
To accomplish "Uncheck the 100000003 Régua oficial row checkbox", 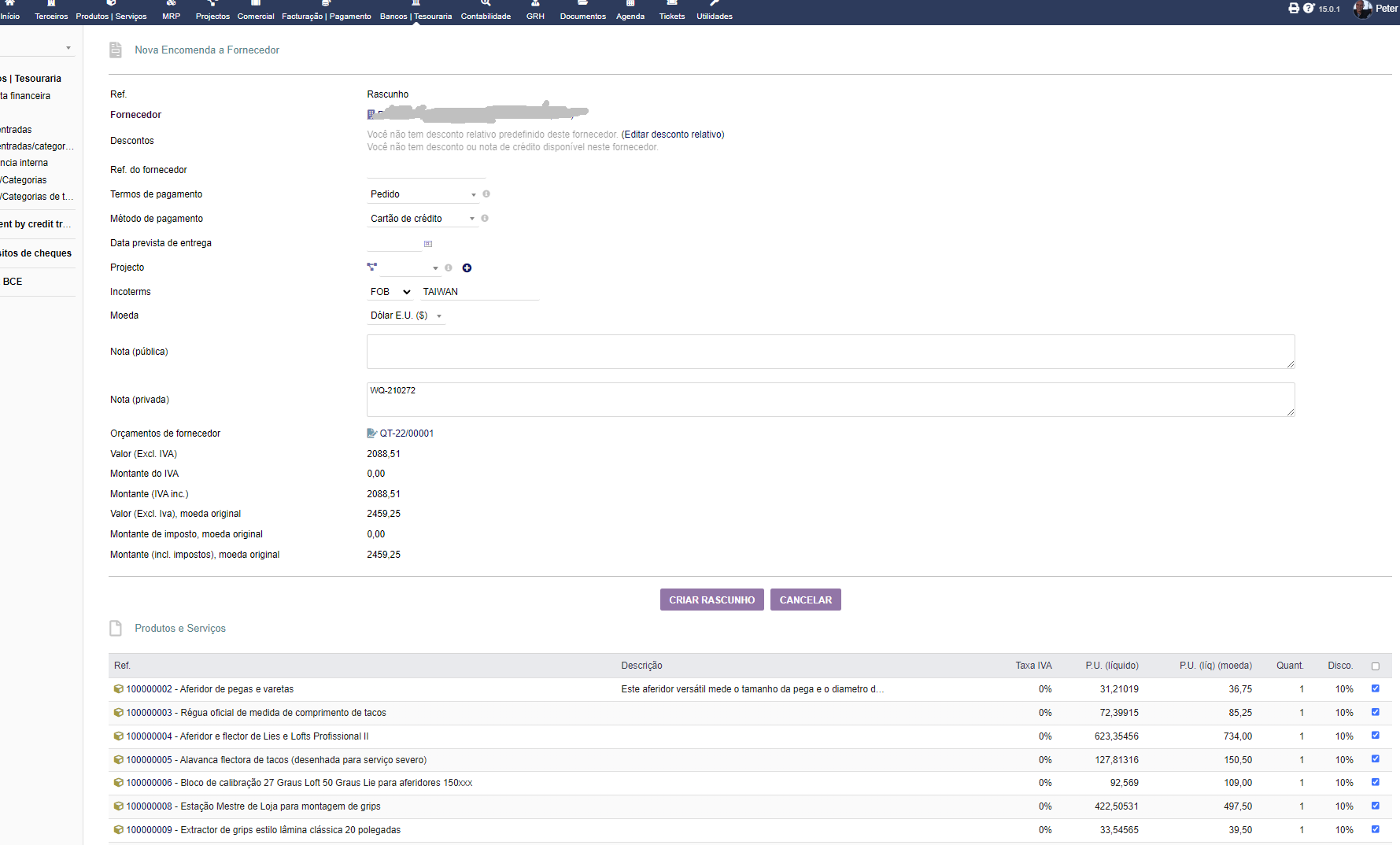I will pyautogui.click(x=1376, y=712).
